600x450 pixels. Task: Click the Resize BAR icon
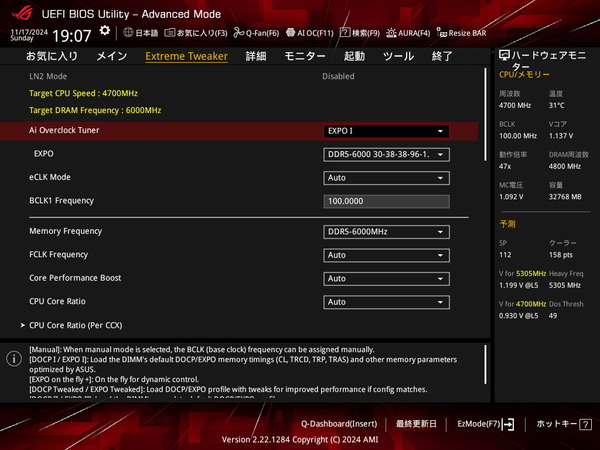click(x=442, y=33)
